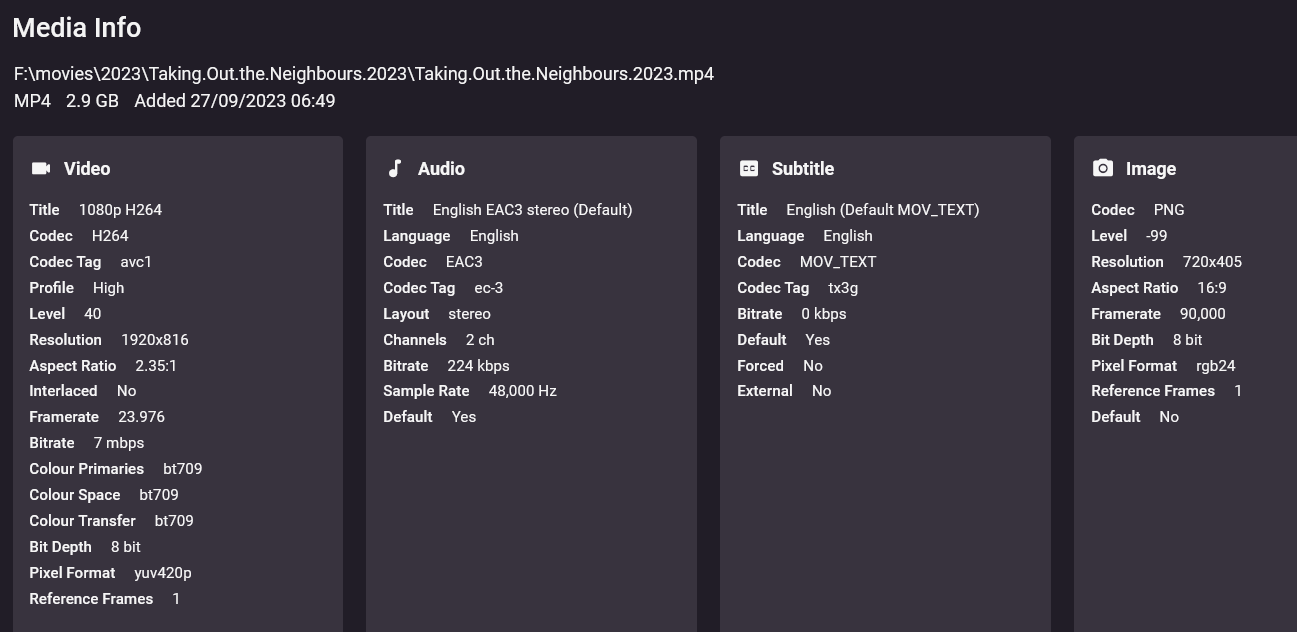
Task: Click the tx3g subtitle codec tag
Action: [843, 288]
